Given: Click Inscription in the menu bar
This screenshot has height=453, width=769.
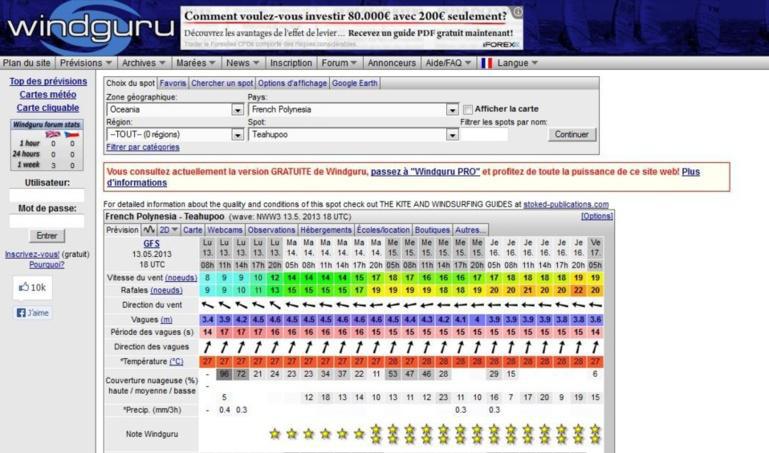Looking at the screenshot, I should (291, 63).
